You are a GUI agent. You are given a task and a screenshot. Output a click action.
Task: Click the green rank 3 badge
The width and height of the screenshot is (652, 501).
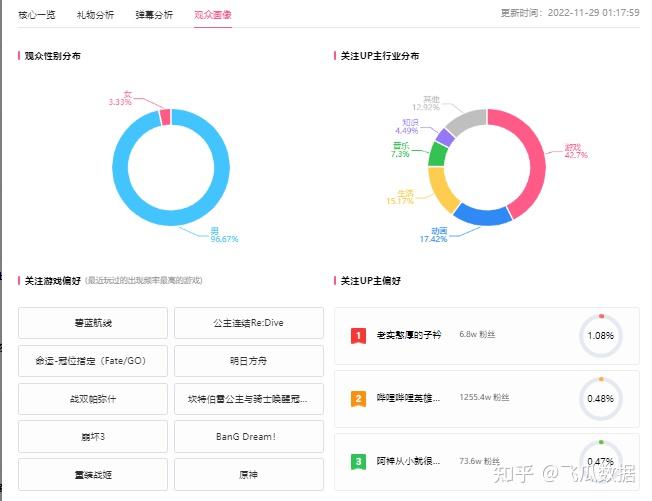(x=358, y=462)
